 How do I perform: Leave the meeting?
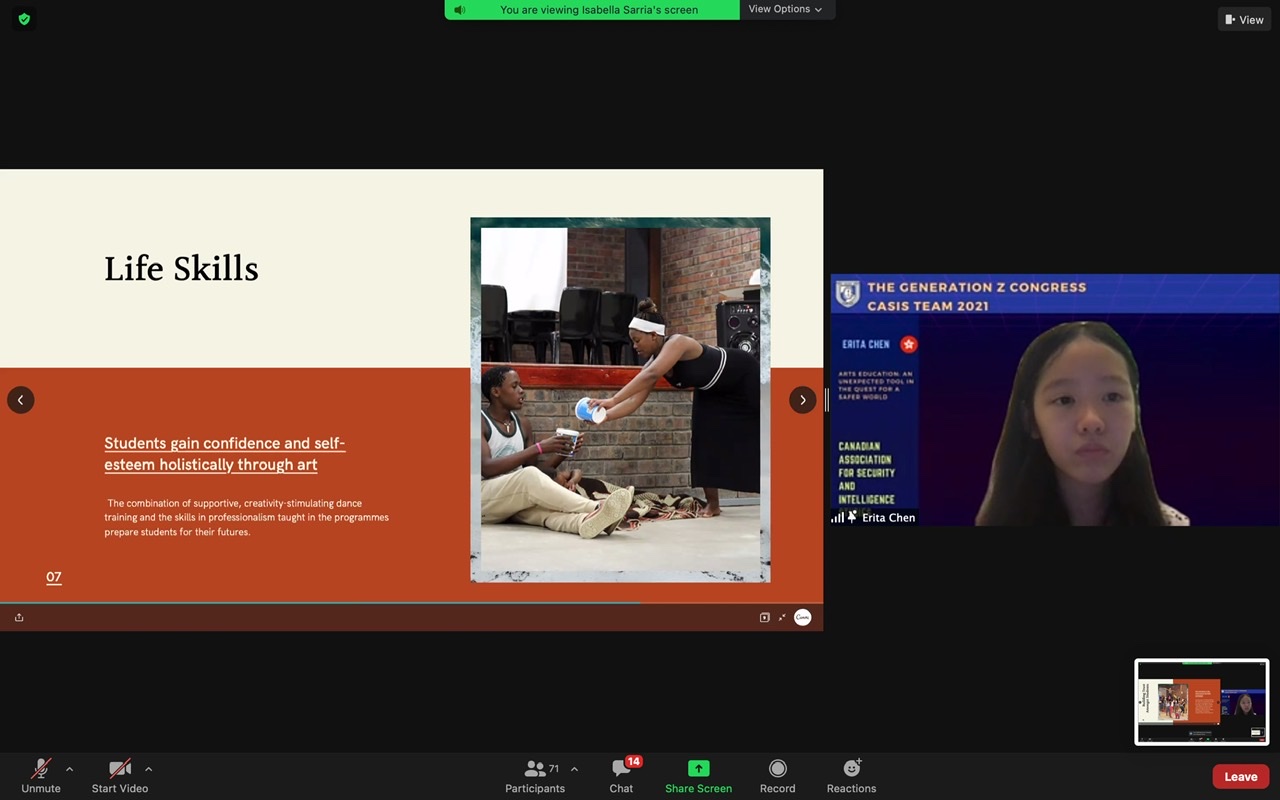click(1240, 777)
